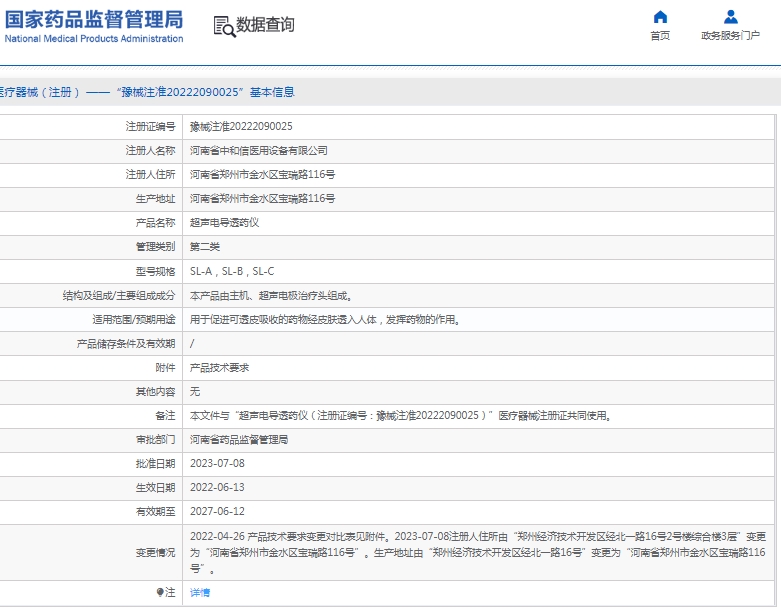Click the 注册人住所 address value

(262, 174)
